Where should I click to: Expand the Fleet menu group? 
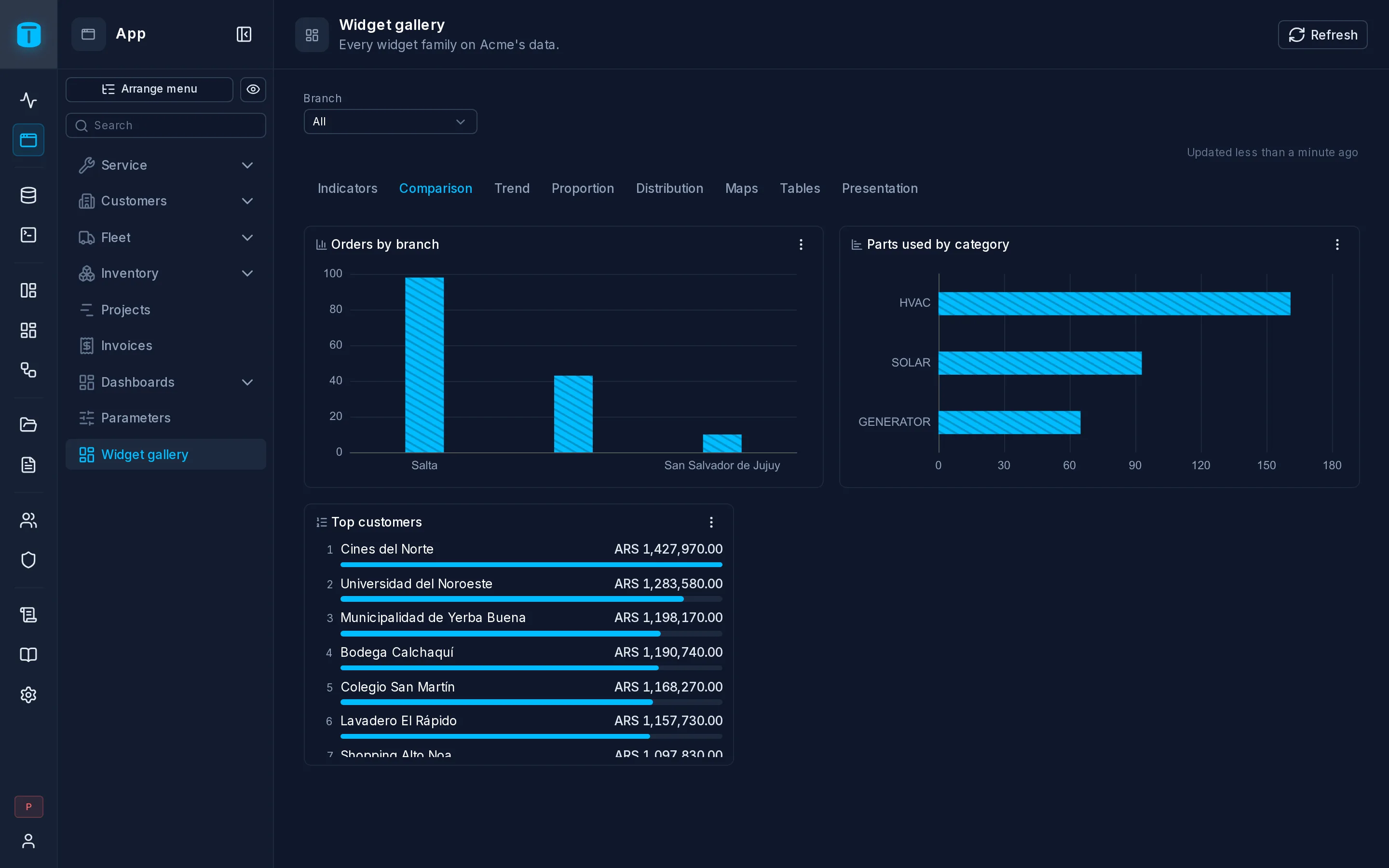pyautogui.click(x=166, y=238)
